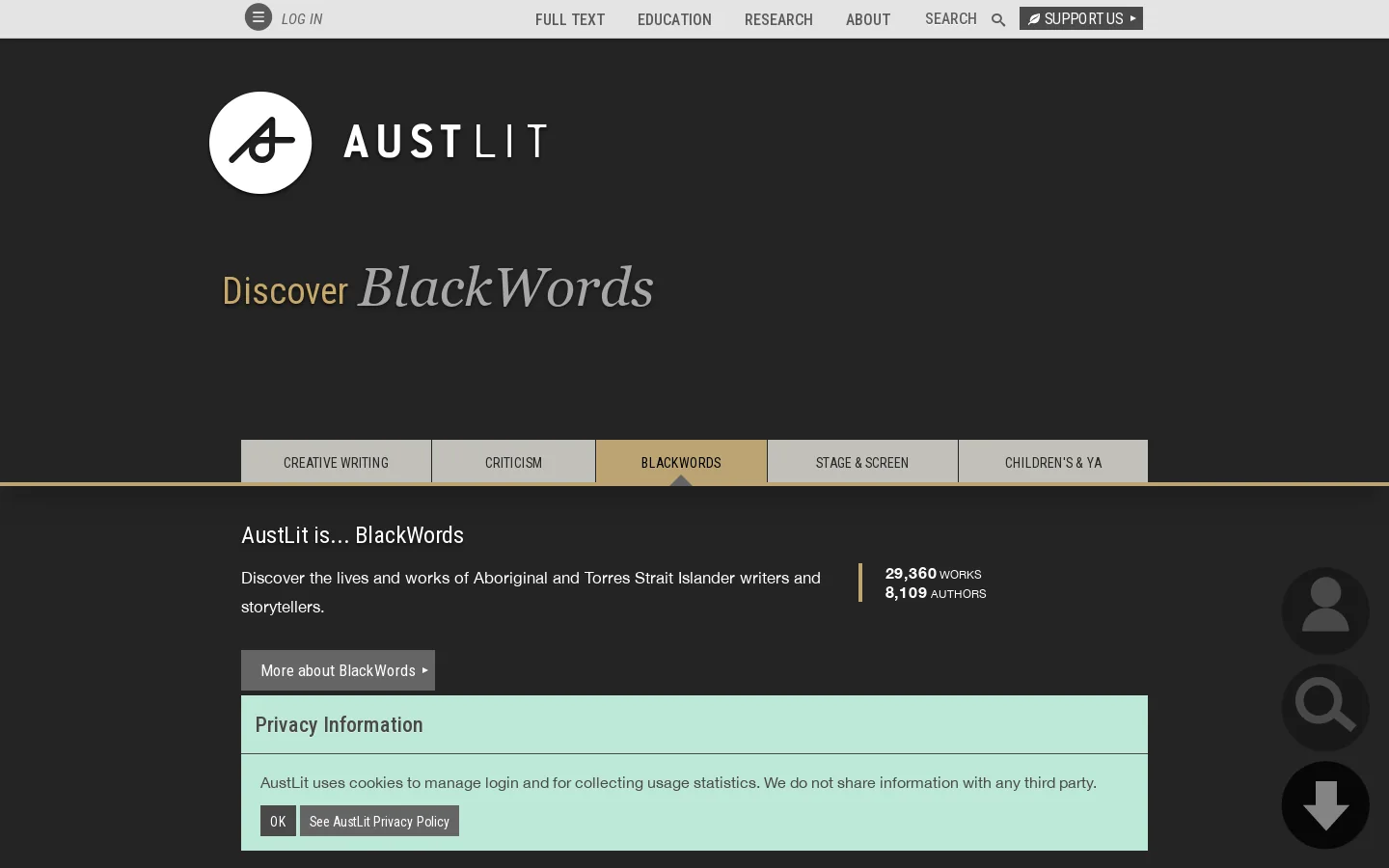Open the floating large search icon
This screenshot has width=1389, height=868.
[x=1325, y=707]
